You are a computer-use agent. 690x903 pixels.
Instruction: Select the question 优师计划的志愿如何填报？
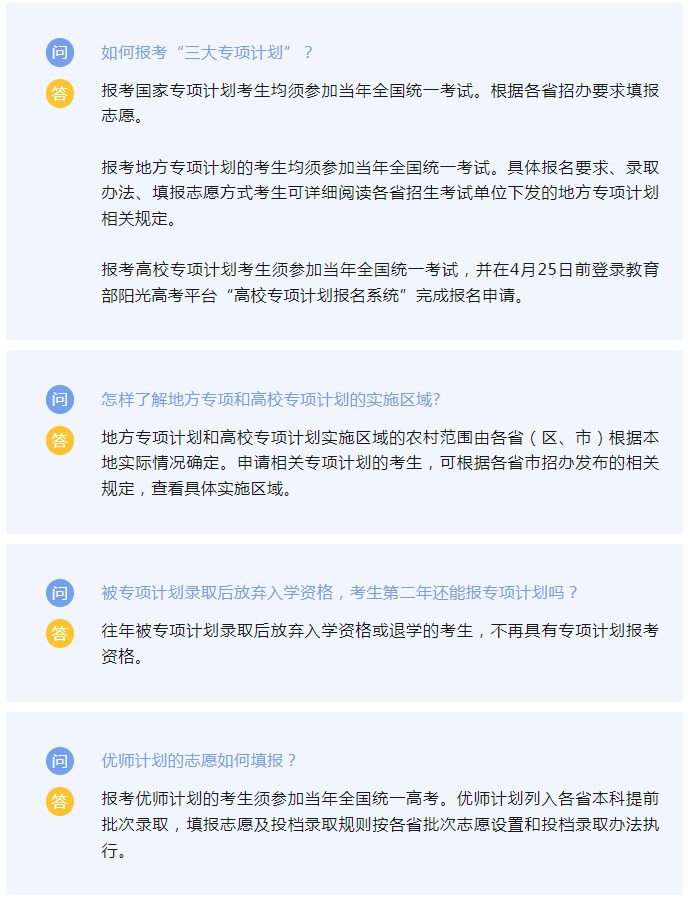tap(199, 761)
